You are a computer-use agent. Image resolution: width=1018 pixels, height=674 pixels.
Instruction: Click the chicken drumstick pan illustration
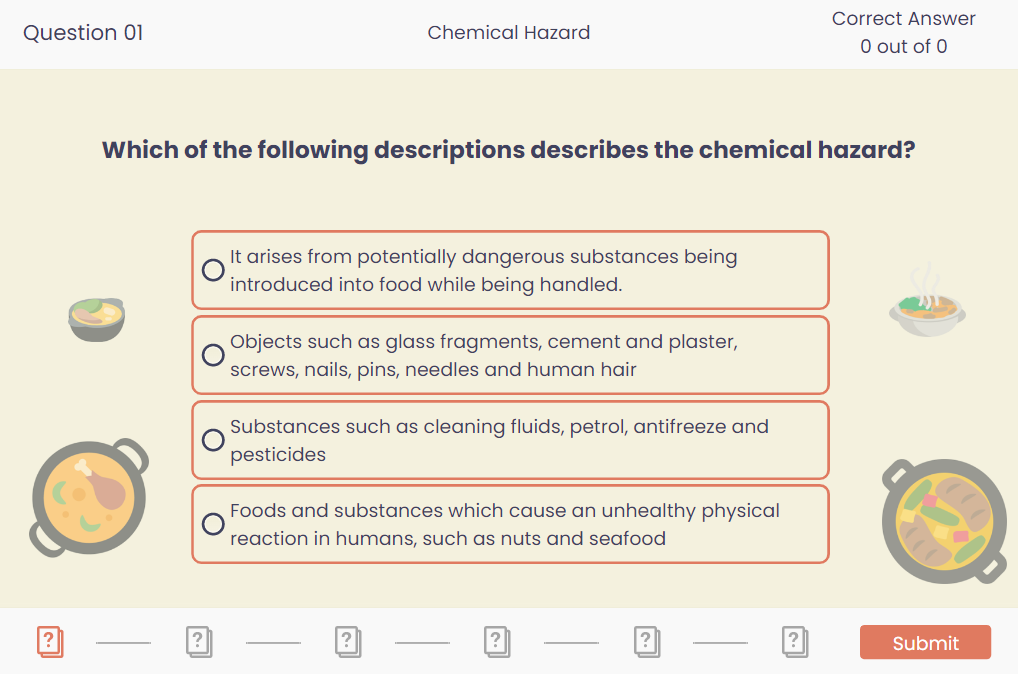click(89, 496)
